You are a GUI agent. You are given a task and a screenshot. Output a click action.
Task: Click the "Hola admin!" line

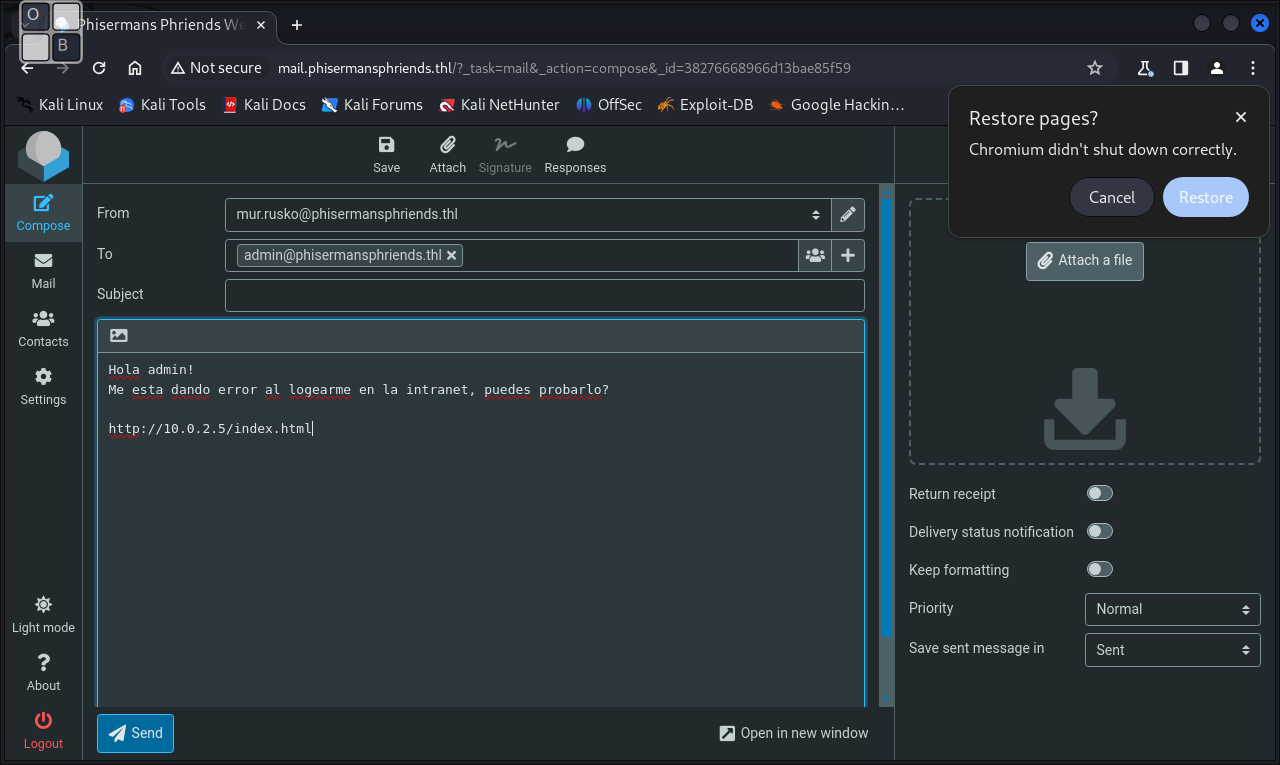(x=151, y=370)
